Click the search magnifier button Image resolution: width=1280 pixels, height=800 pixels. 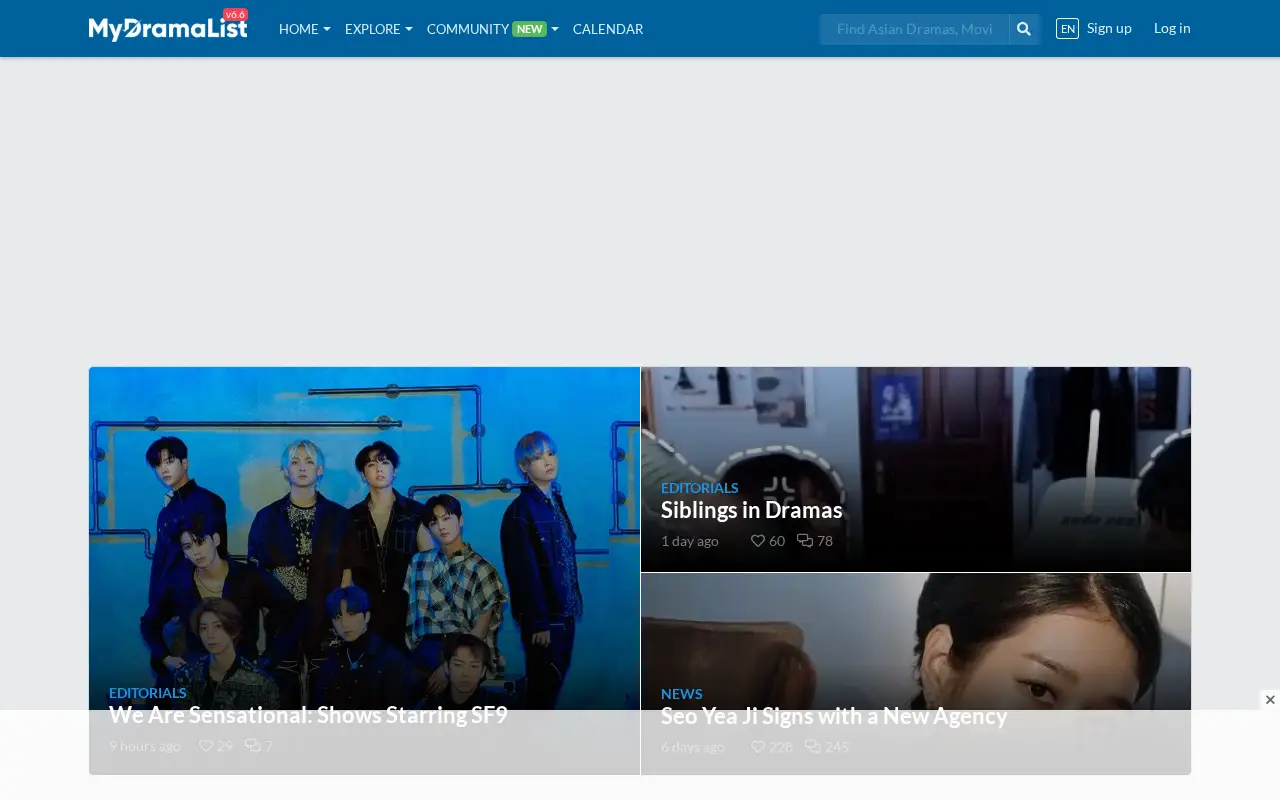point(1024,29)
